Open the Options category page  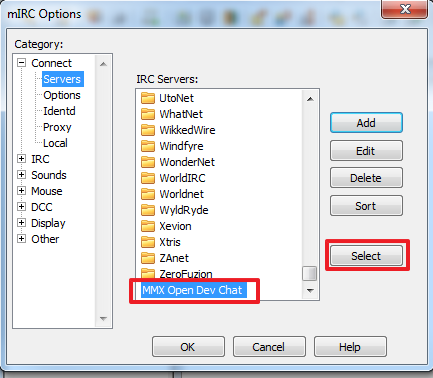[62, 95]
